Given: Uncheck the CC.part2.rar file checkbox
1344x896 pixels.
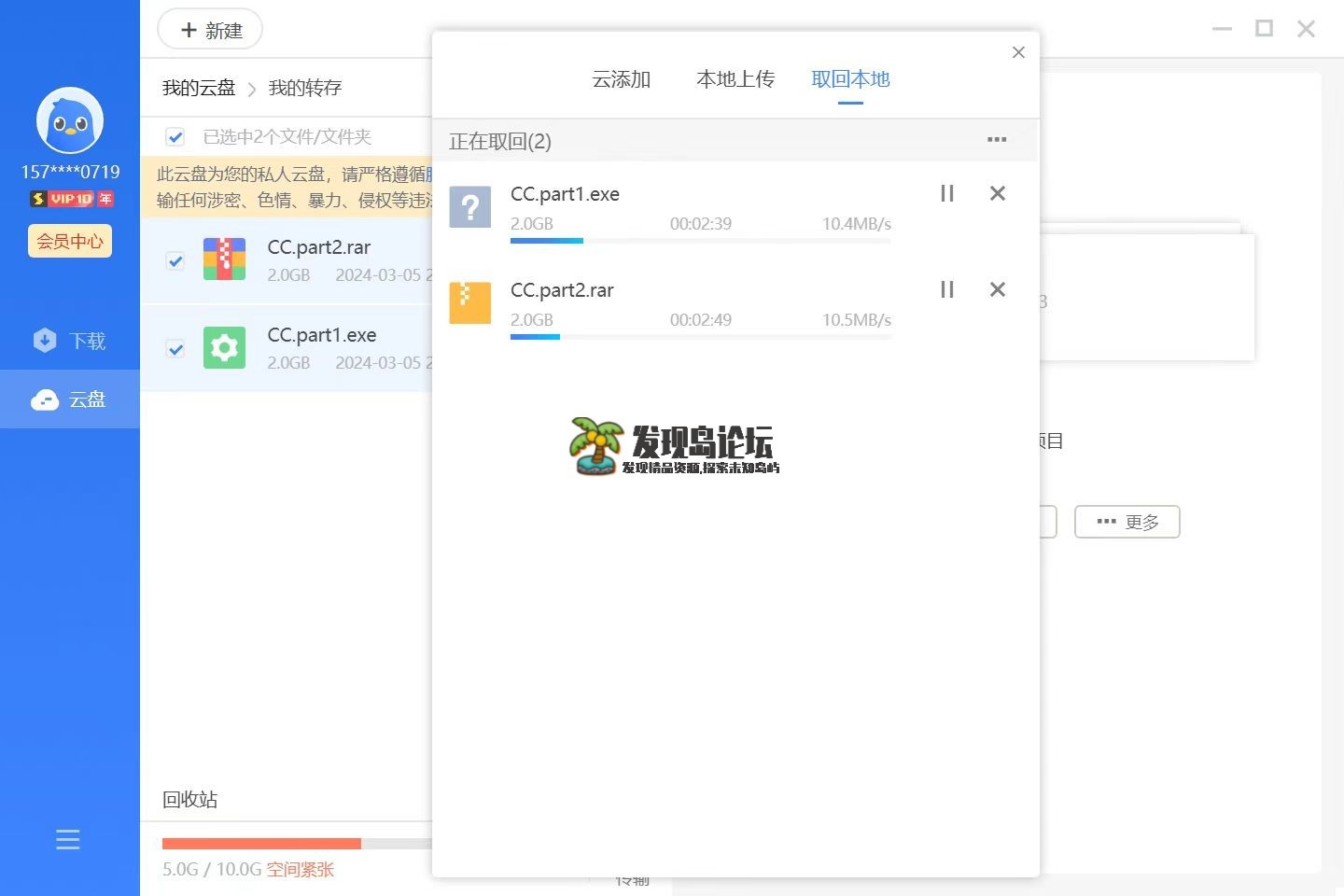Looking at the screenshot, I should 175,260.
